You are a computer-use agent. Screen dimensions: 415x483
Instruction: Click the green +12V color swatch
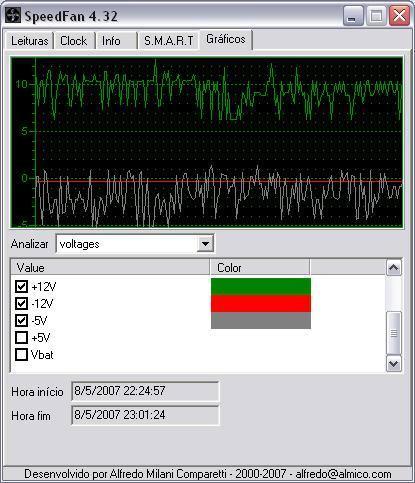(261, 287)
